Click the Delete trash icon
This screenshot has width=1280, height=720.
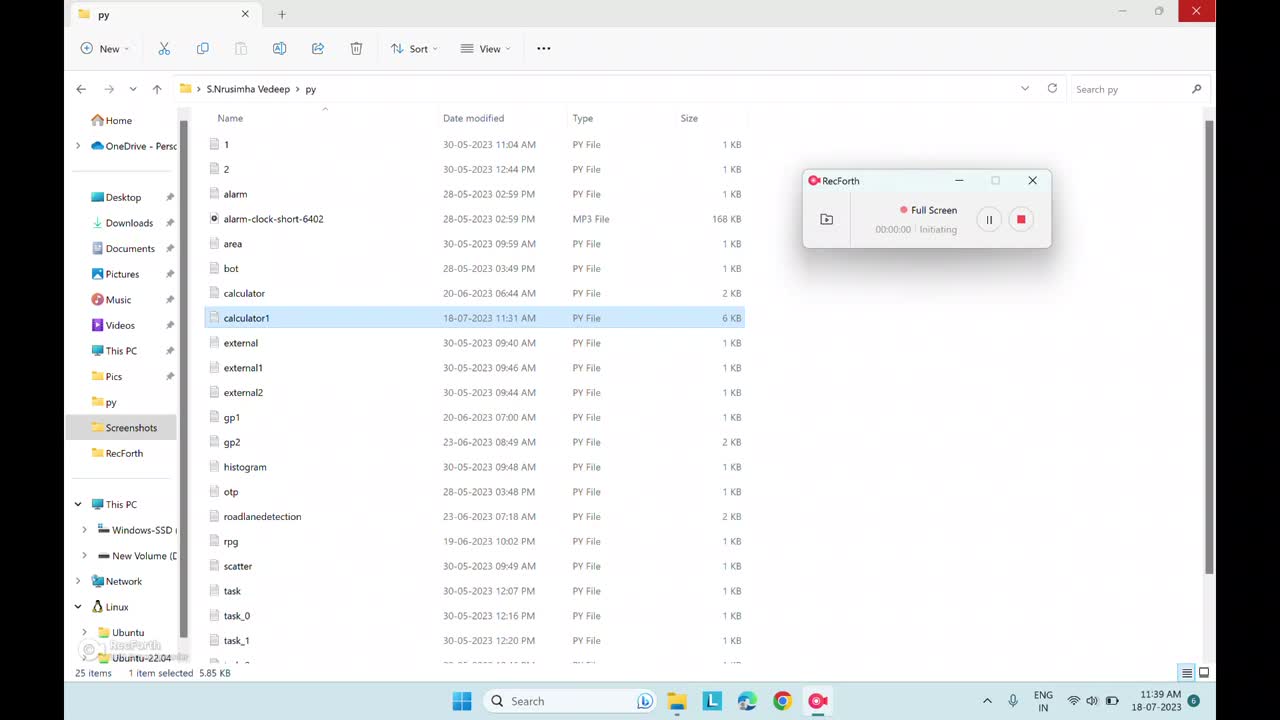356,49
